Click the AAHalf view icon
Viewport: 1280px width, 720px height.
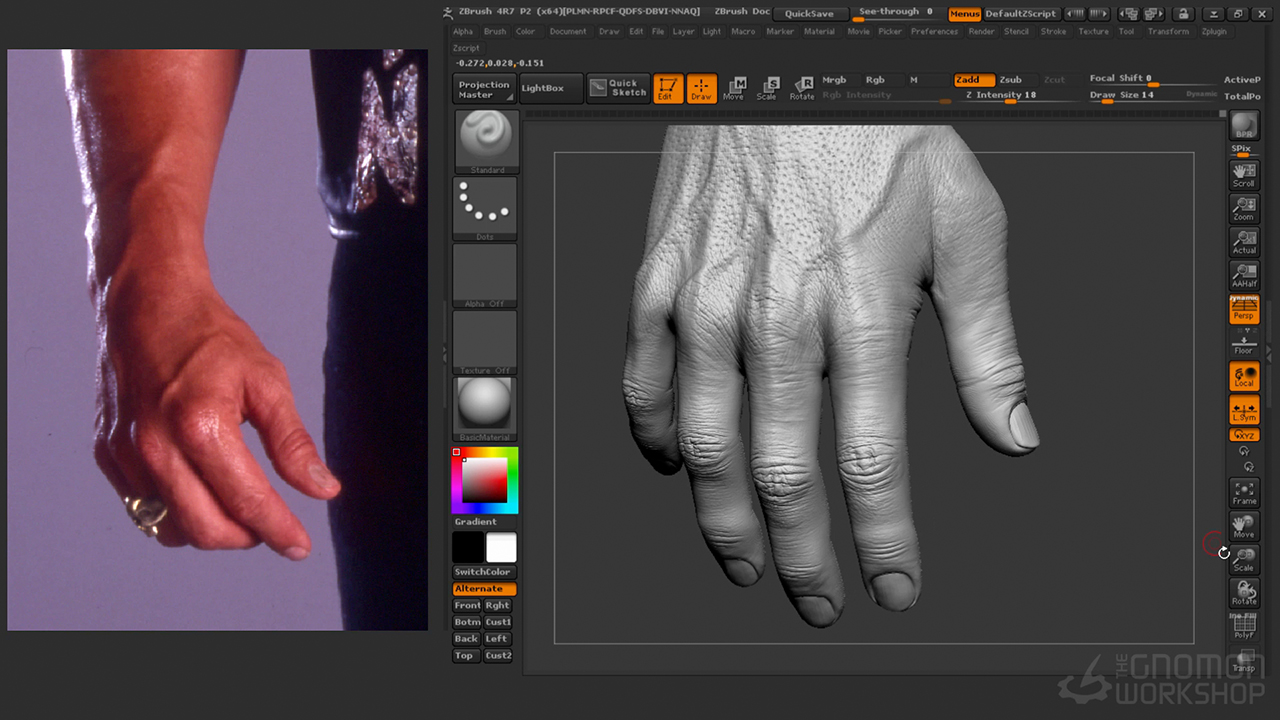[1244, 276]
